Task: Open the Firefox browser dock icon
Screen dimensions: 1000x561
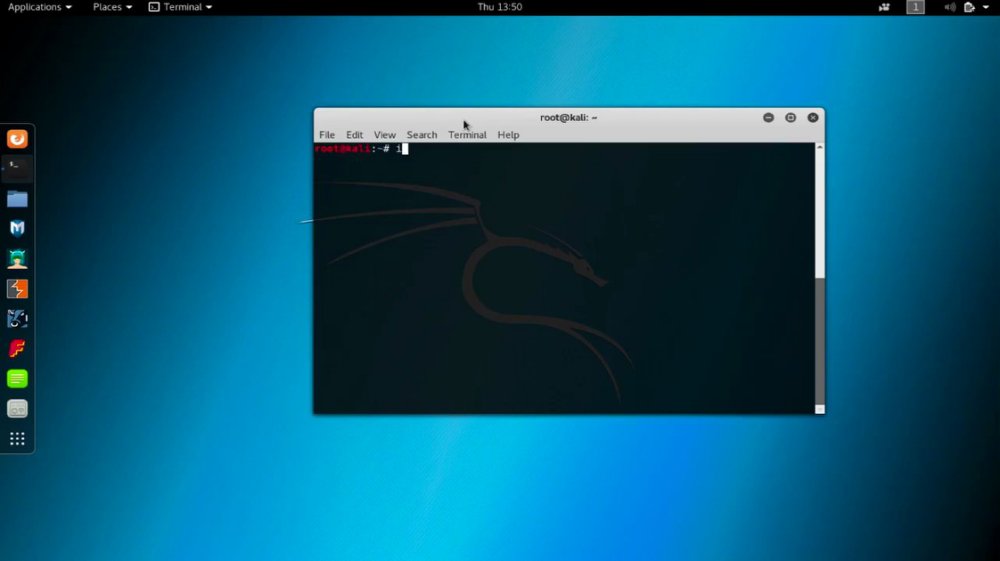Action: pos(17,138)
